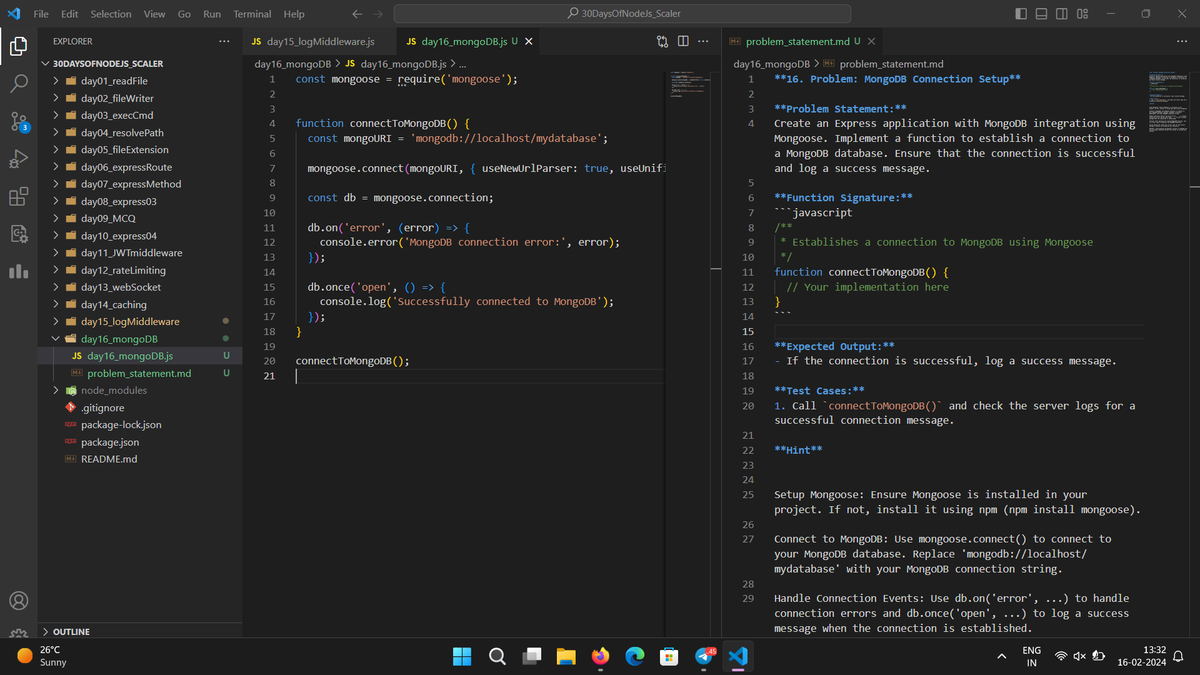Open problem_statement.md in explorer tree
Viewport: 1200px width, 675px height.
[140, 373]
